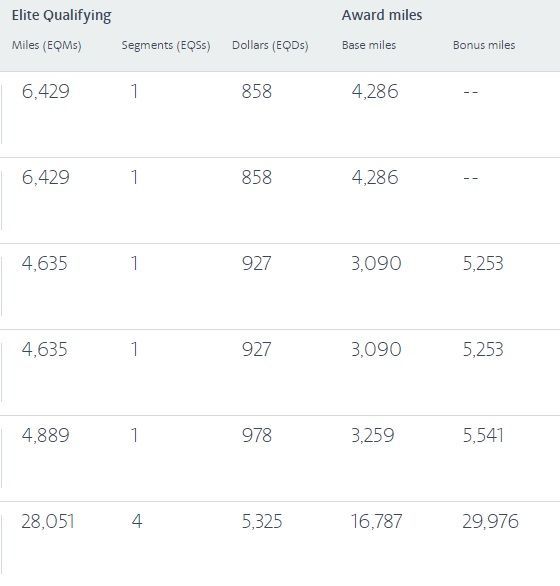Click the total 28,051 EQMs value

click(x=47, y=521)
